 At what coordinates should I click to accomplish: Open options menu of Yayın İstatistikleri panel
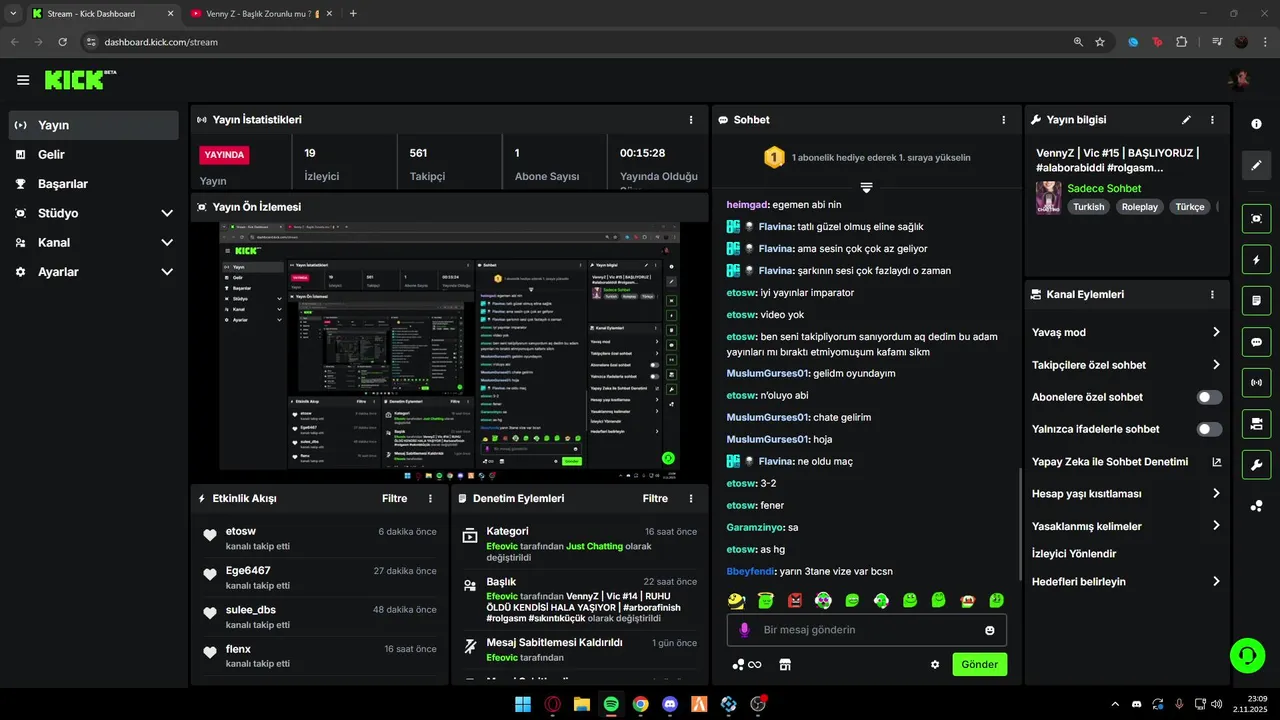click(x=691, y=120)
